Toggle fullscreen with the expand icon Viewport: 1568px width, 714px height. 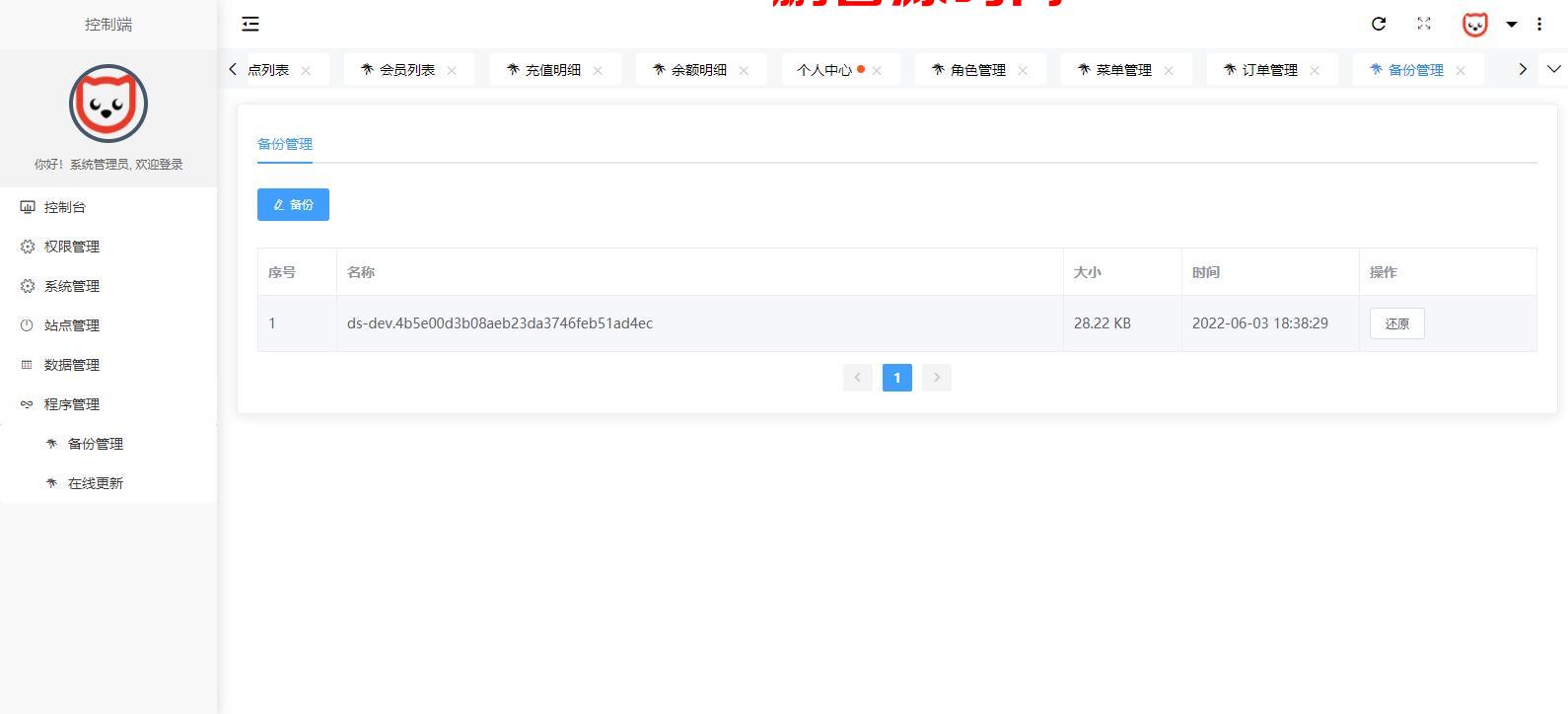1424,24
